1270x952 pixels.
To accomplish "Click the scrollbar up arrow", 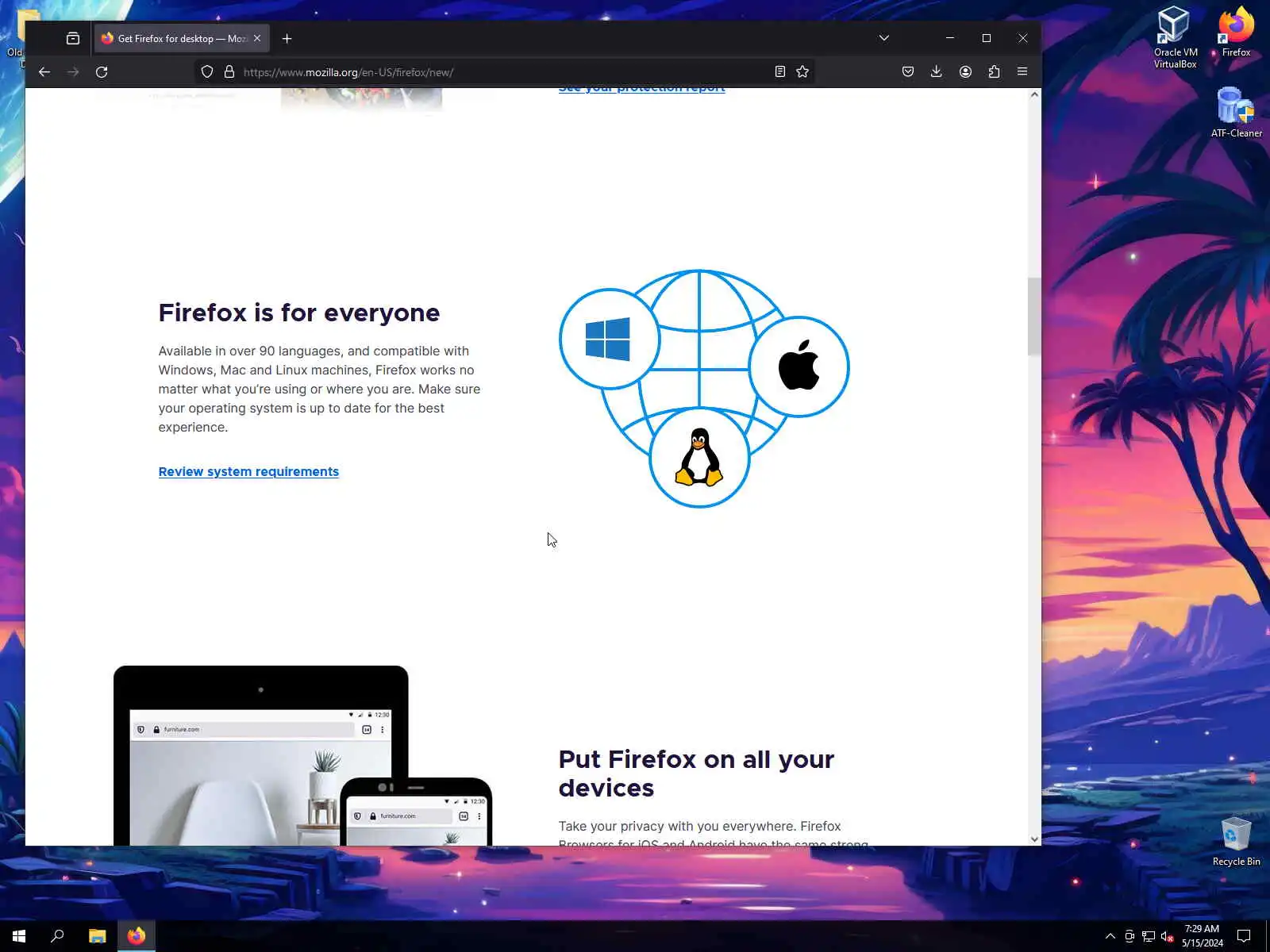I will (x=1034, y=94).
